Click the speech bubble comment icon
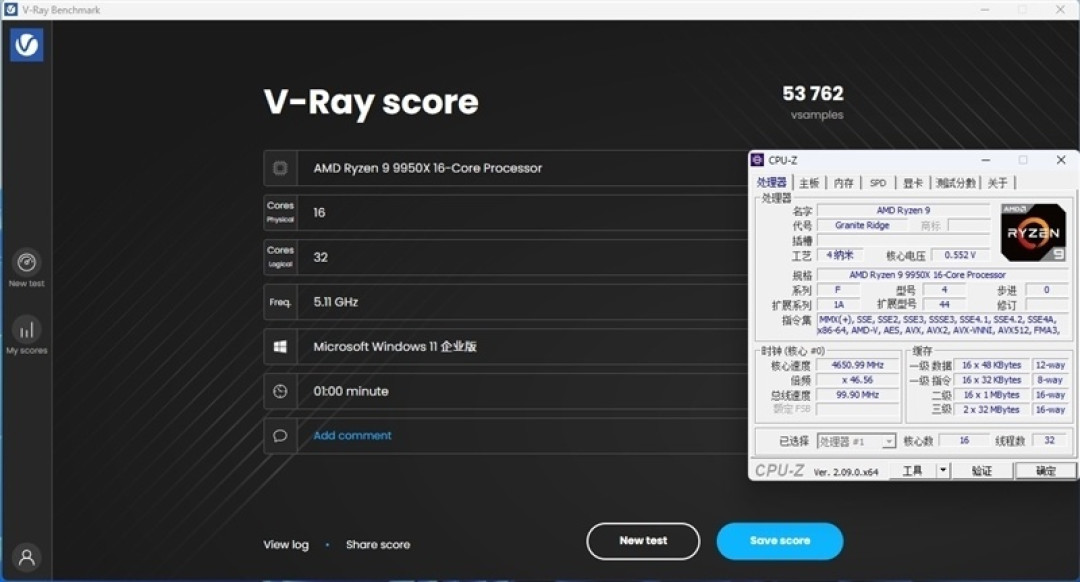This screenshot has height=582, width=1080. (280, 436)
